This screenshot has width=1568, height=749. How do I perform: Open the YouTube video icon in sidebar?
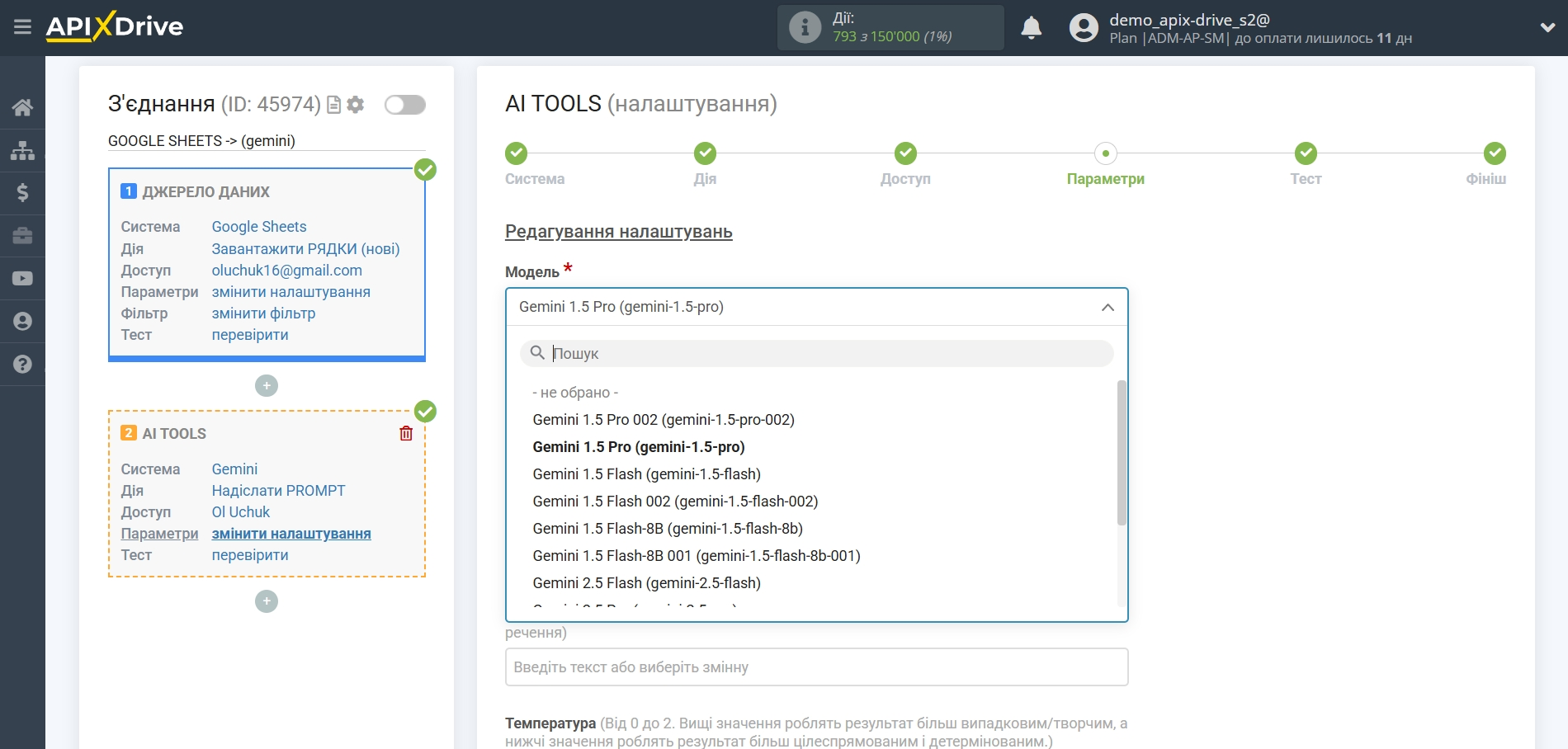[x=22, y=279]
